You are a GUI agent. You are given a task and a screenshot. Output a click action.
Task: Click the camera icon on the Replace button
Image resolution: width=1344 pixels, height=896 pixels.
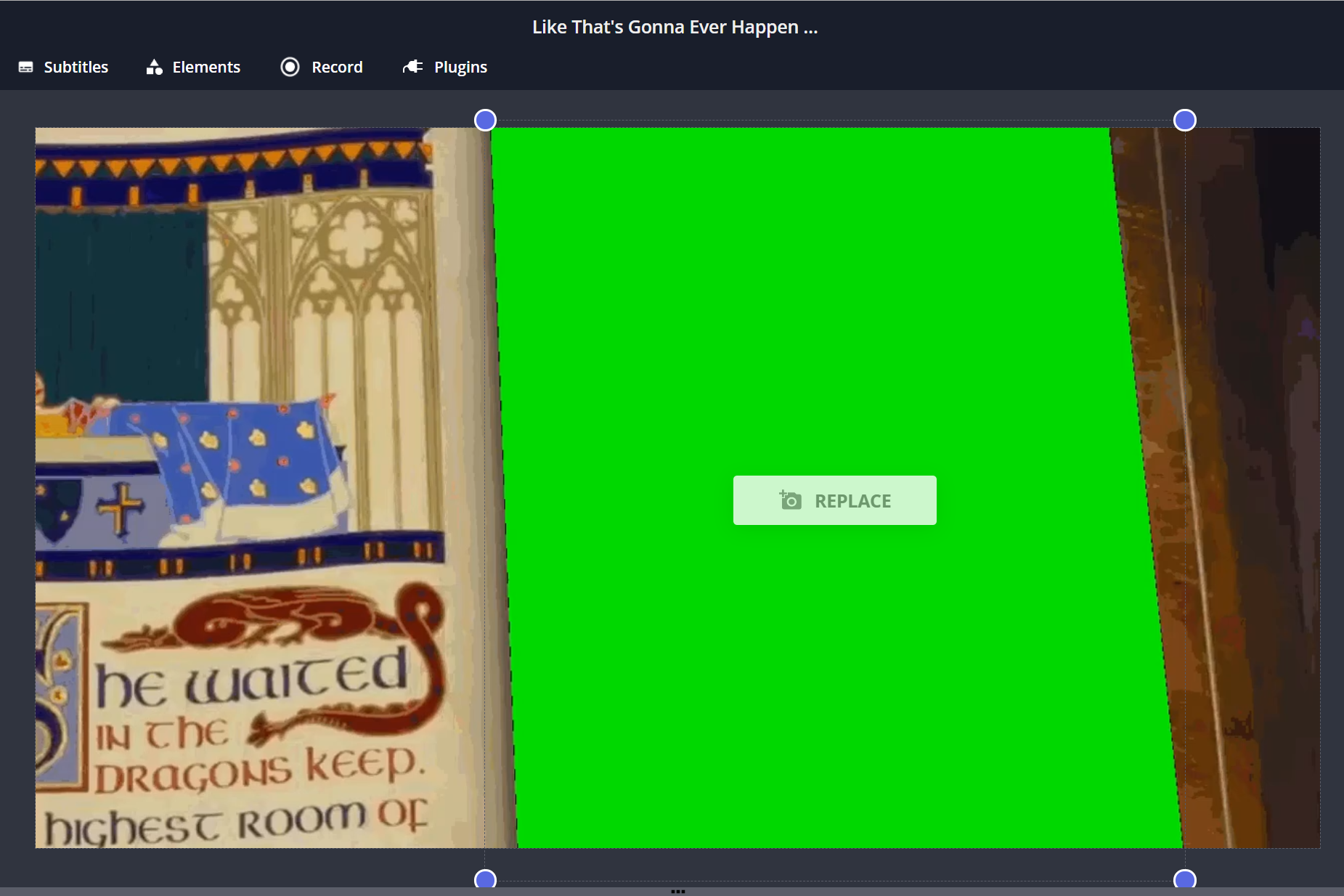pyautogui.click(x=790, y=500)
